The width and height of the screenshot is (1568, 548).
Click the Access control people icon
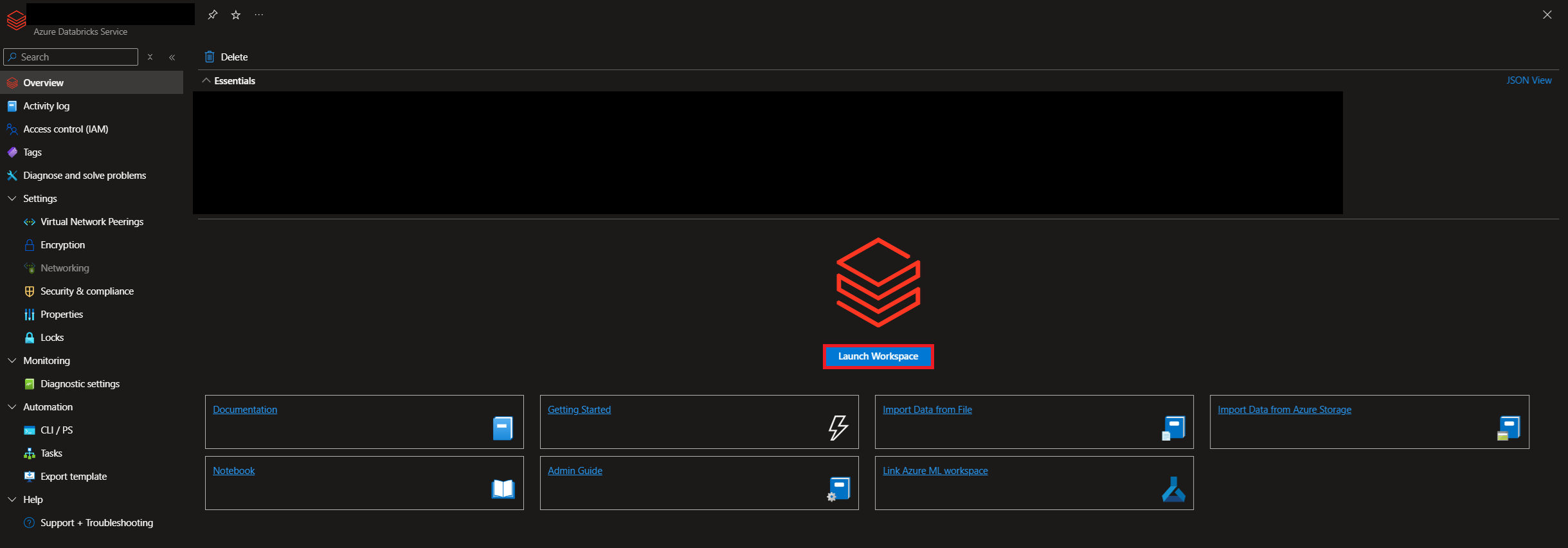pos(12,129)
